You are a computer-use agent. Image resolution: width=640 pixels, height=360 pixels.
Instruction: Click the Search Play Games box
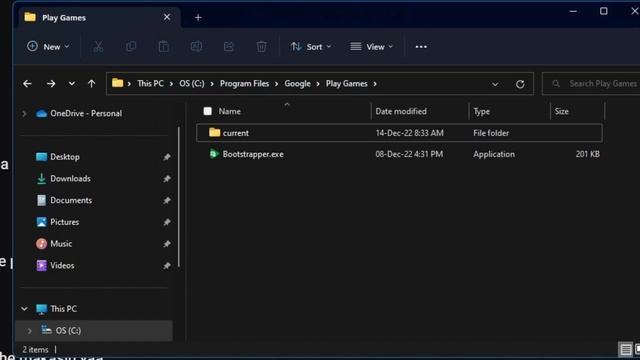pyautogui.click(x=591, y=84)
